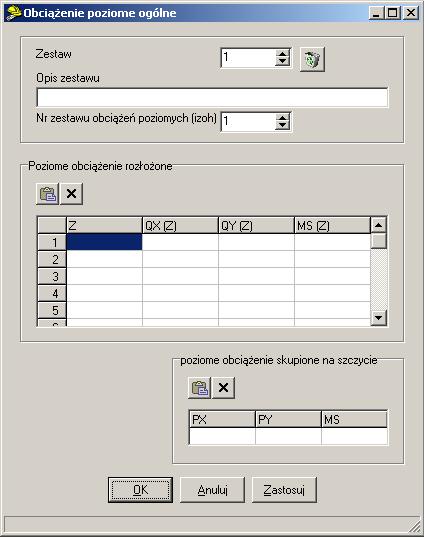The width and height of the screenshot is (424, 537).
Task: Click the Zastosuj button
Action: point(284,490)
